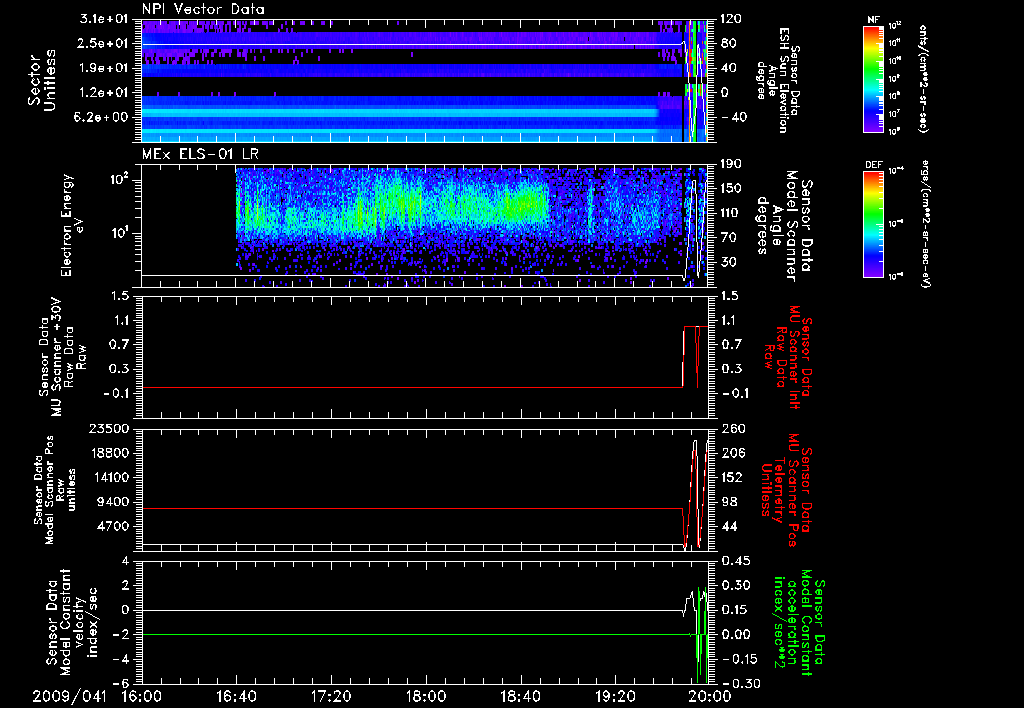Click the 'Electron Energy eV' axis label

(73, 225)
